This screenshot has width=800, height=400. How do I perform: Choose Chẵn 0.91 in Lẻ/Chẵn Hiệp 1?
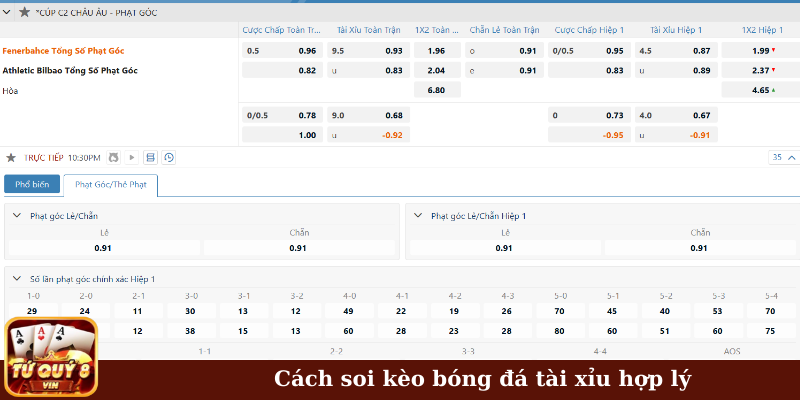(700, 248)
